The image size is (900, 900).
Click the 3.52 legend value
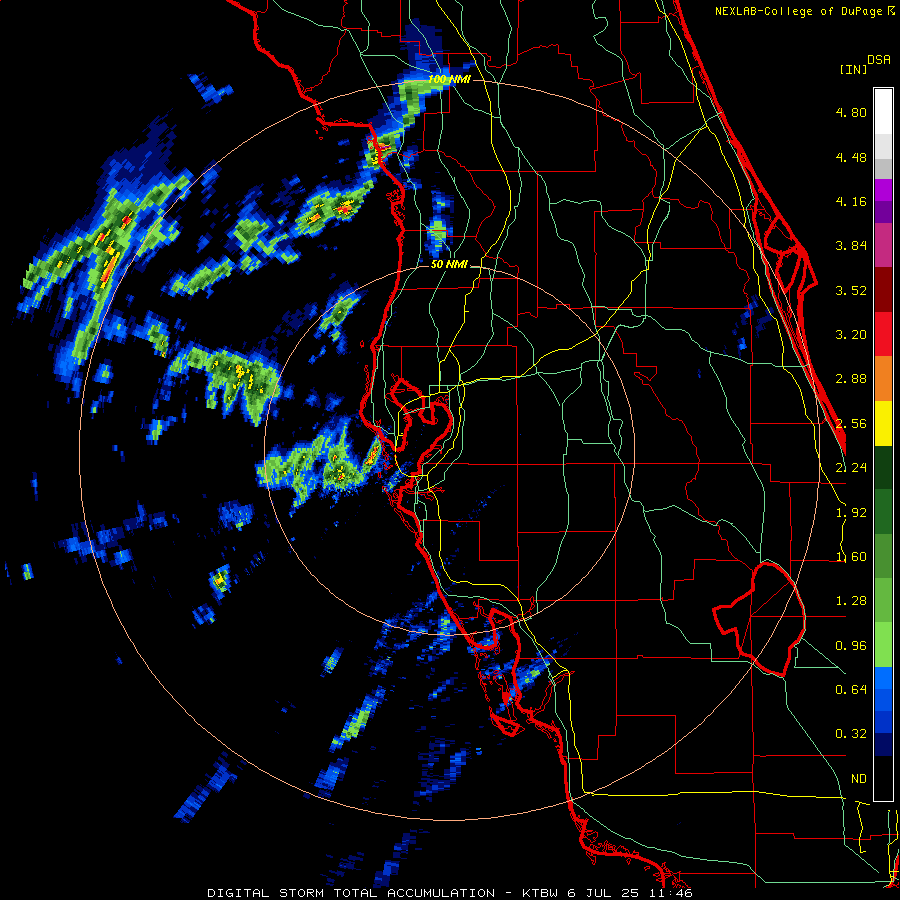(851, 290)
